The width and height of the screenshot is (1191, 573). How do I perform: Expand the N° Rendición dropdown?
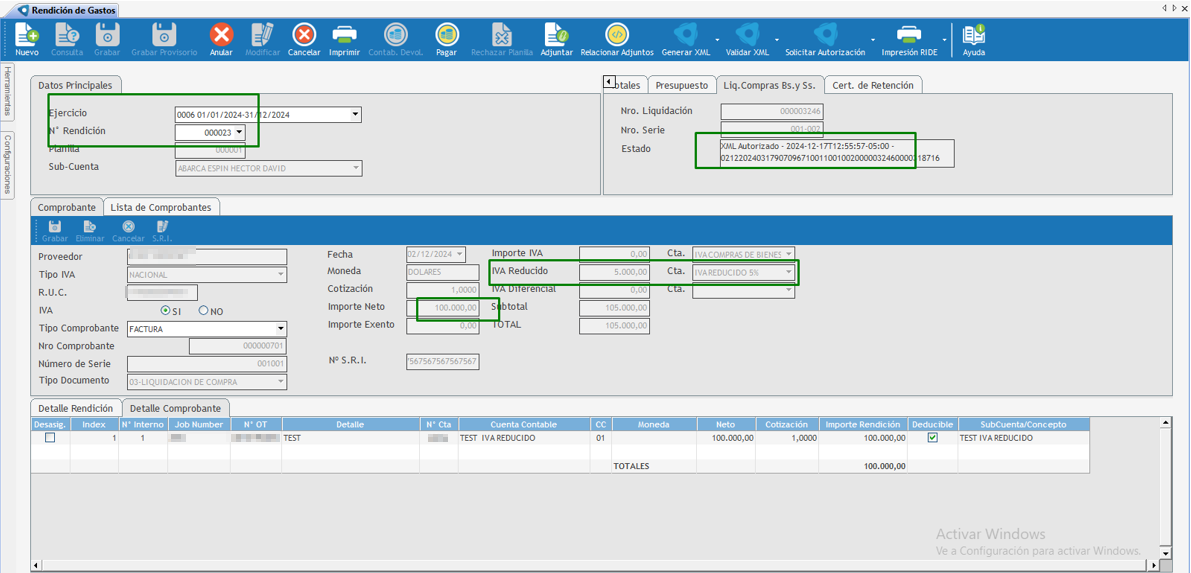coord(239,133)
